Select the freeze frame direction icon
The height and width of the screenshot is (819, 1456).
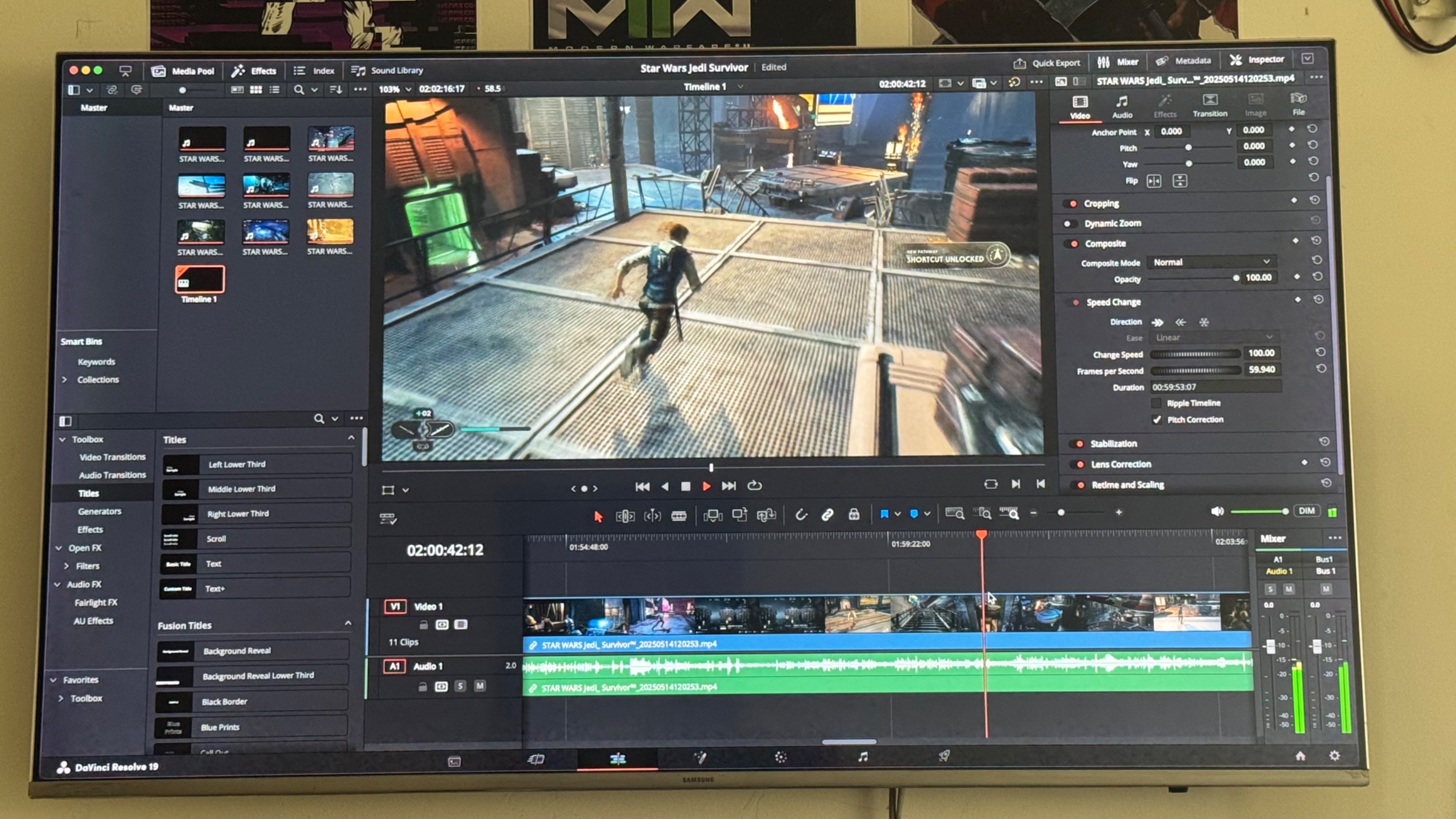pyautogui.click(x=1204, y=322)
